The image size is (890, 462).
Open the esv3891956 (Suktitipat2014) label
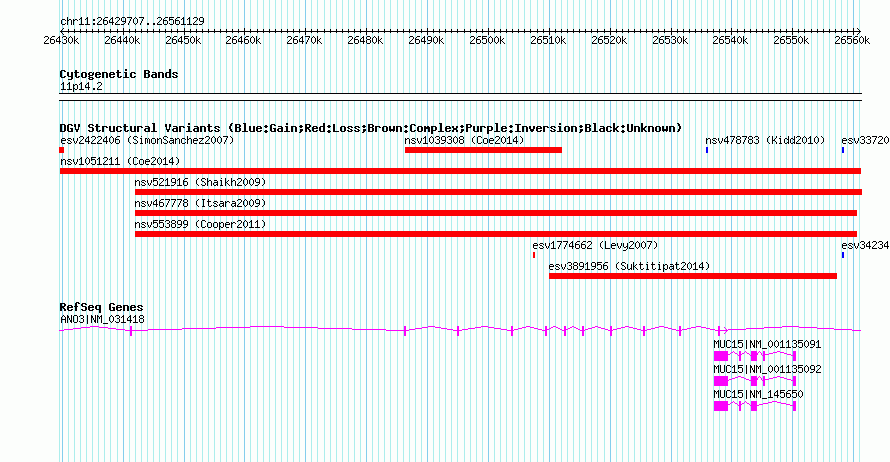(629, 266)
